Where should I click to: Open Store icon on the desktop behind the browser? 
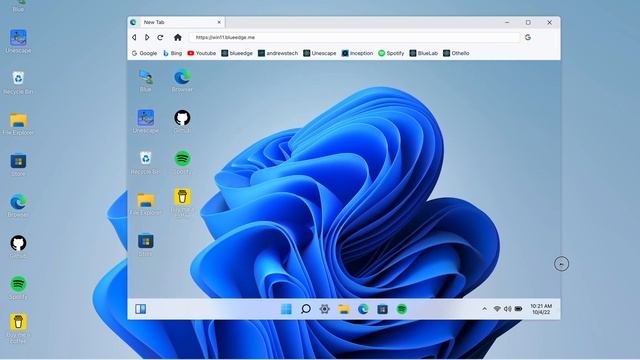tap(18, 164)
